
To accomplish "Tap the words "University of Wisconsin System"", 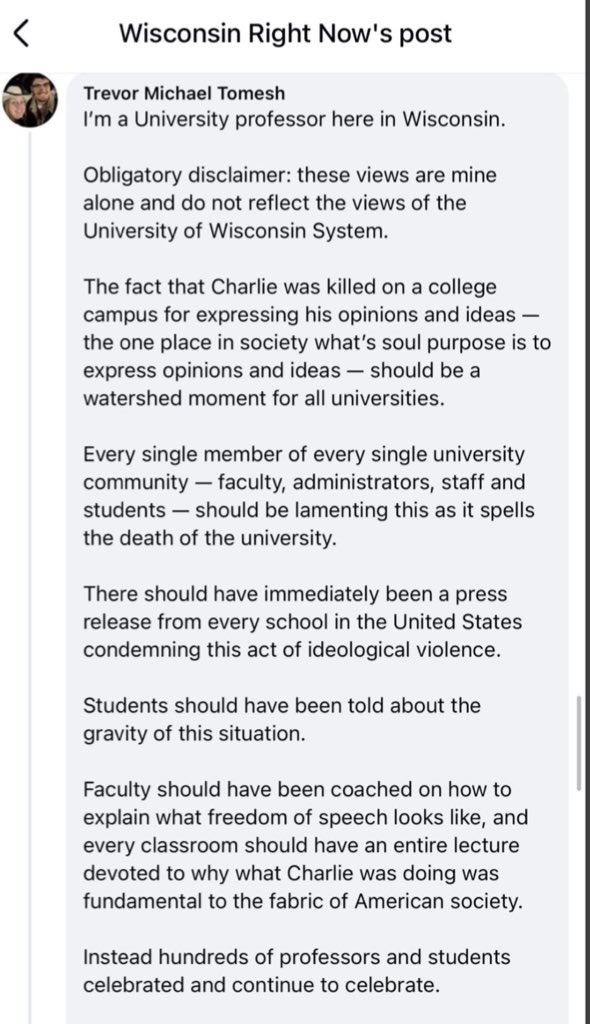I will (x=235, y=231).
